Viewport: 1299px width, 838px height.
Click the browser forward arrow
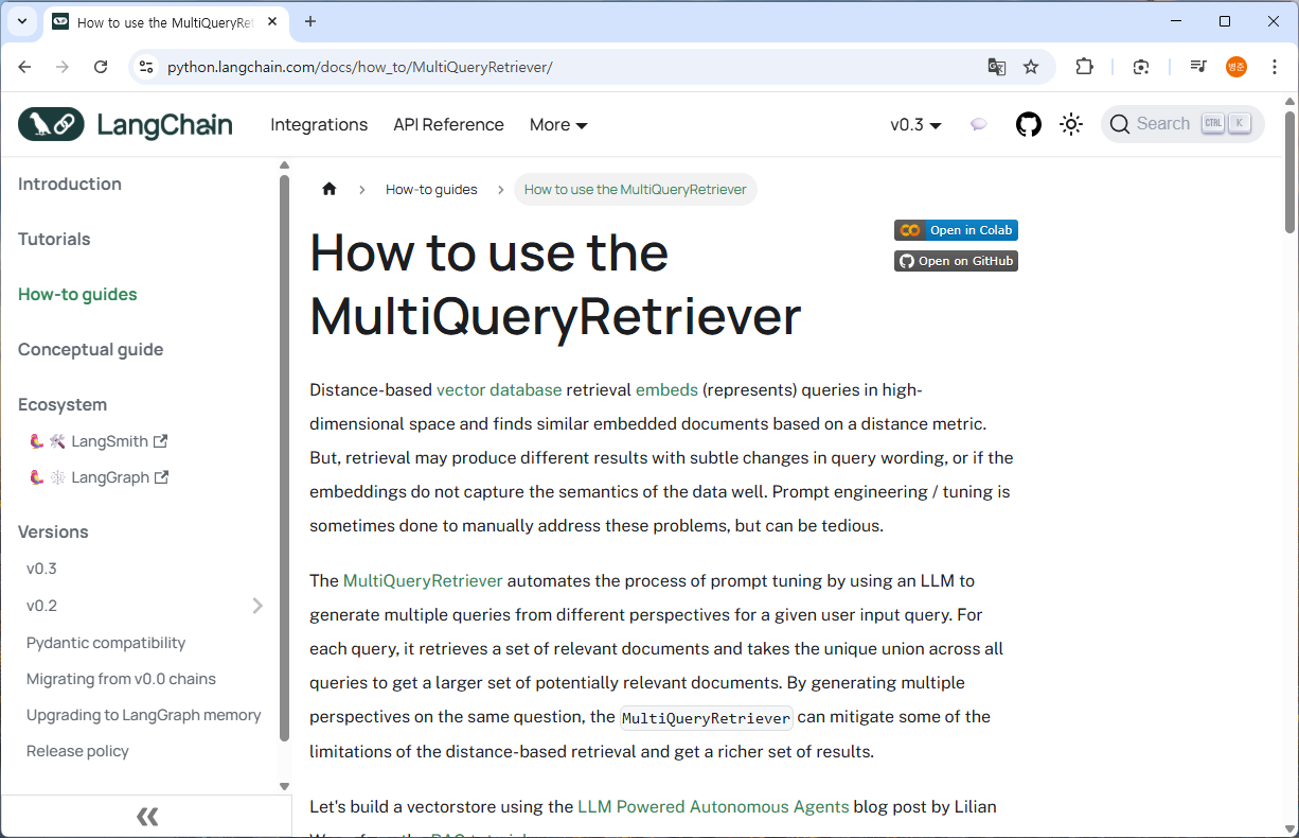tap(63, 67)
